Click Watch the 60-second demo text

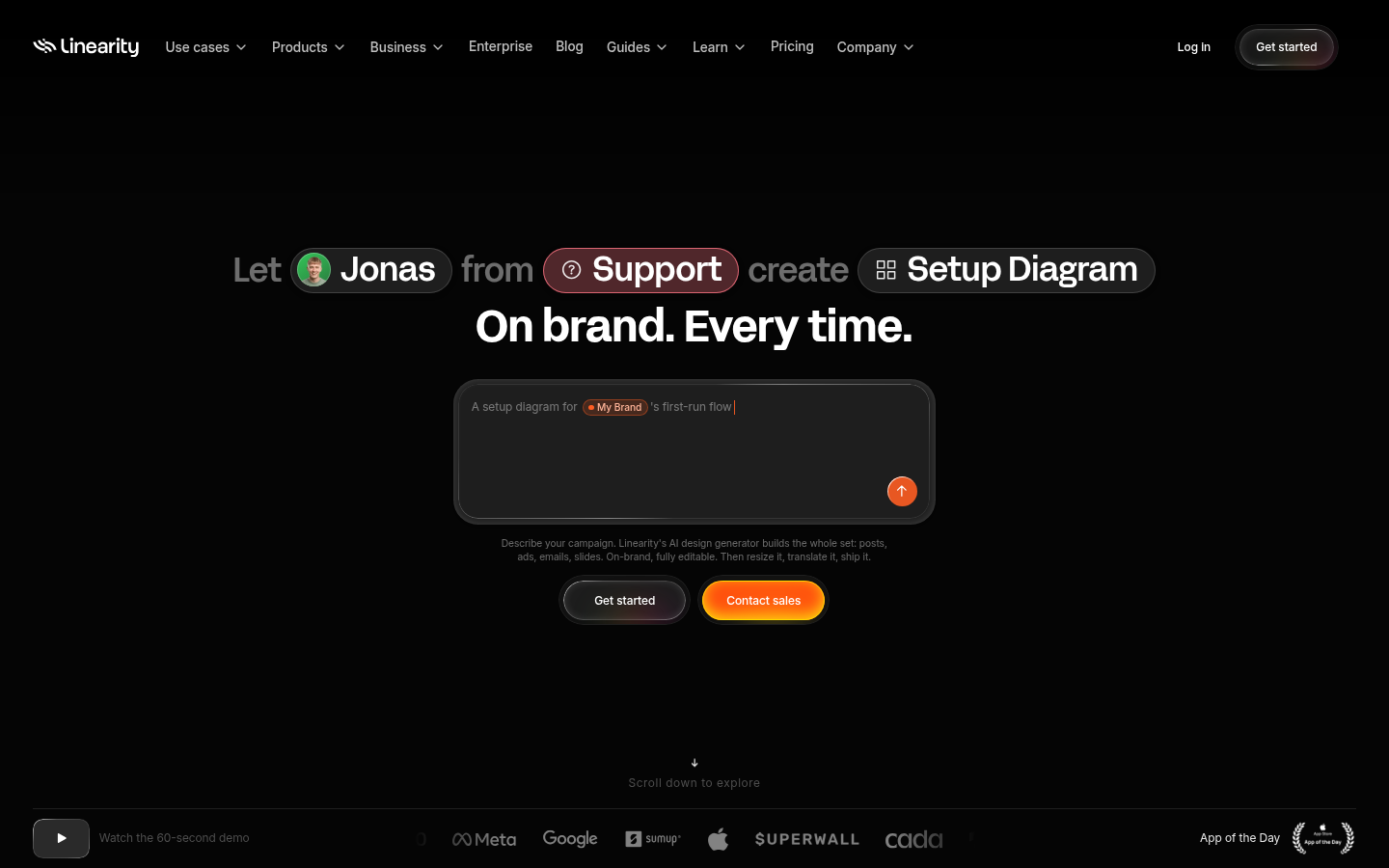174,838
